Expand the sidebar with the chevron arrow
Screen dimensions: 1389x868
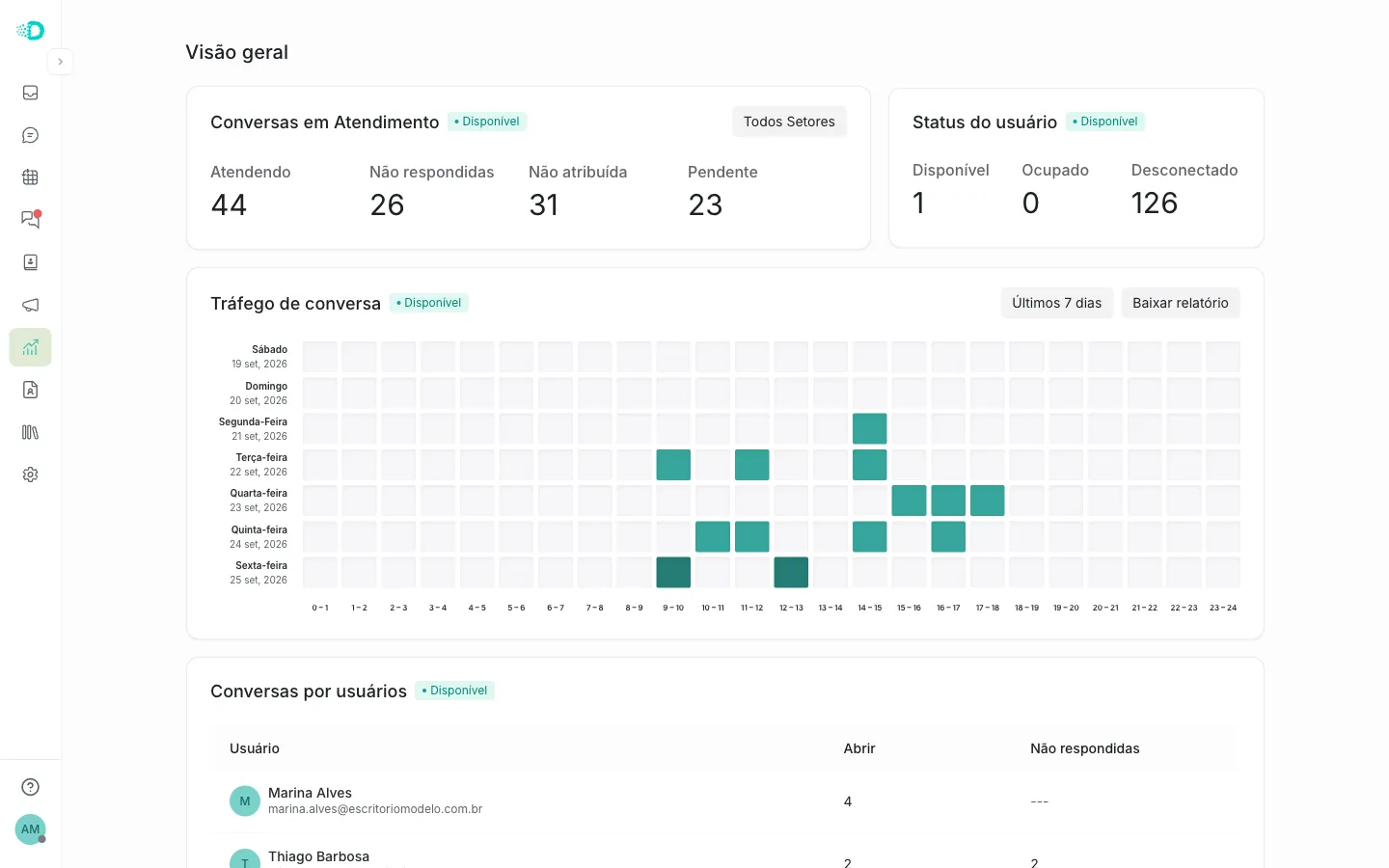tap(60, 62)
